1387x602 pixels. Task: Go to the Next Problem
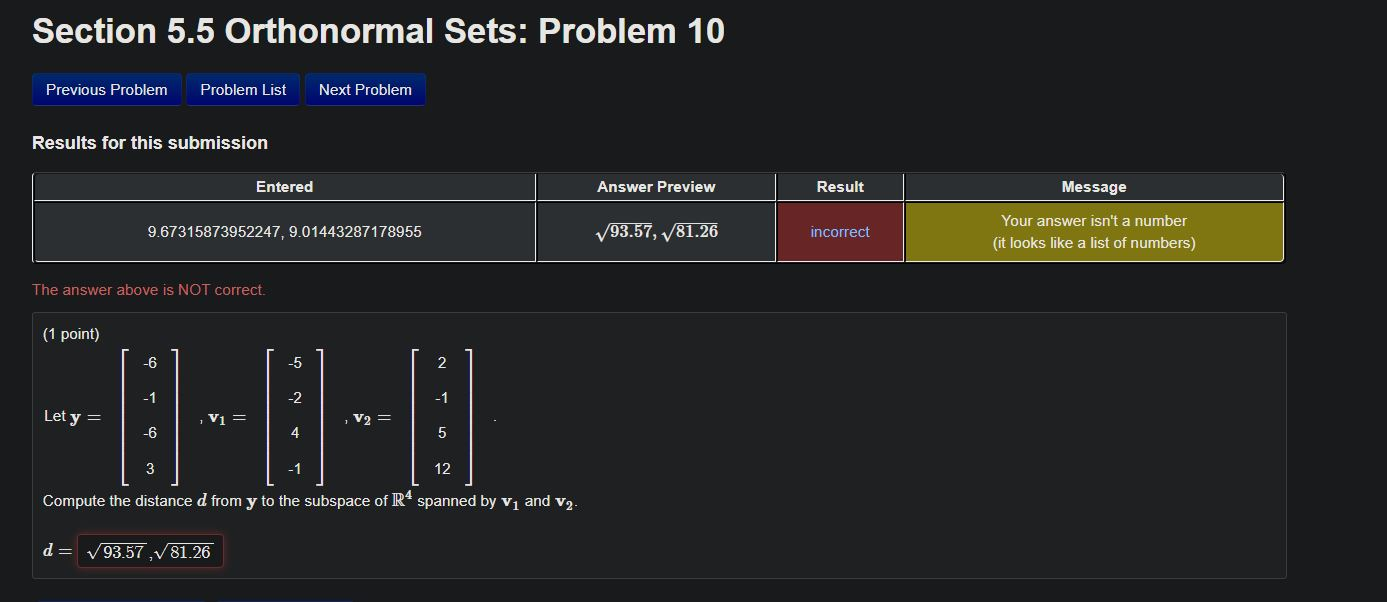click(x=365, y=89)
